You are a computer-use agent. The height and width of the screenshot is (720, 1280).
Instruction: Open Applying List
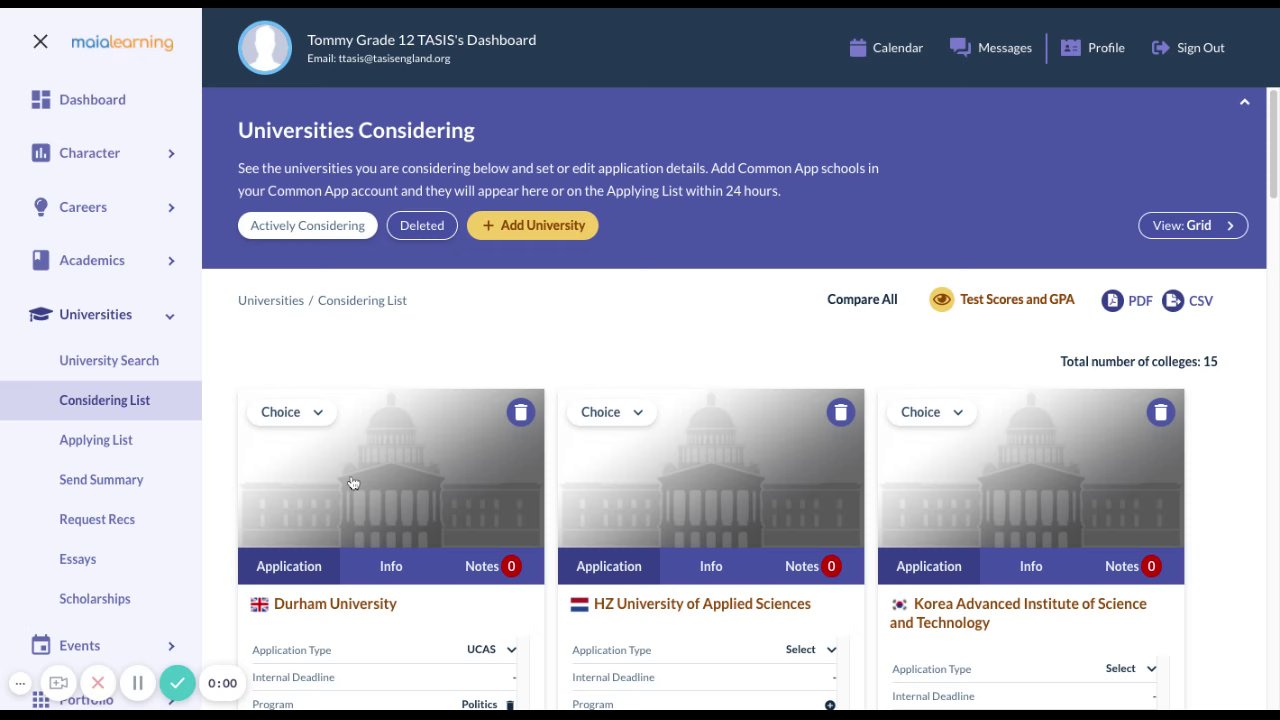click(96, 440)
